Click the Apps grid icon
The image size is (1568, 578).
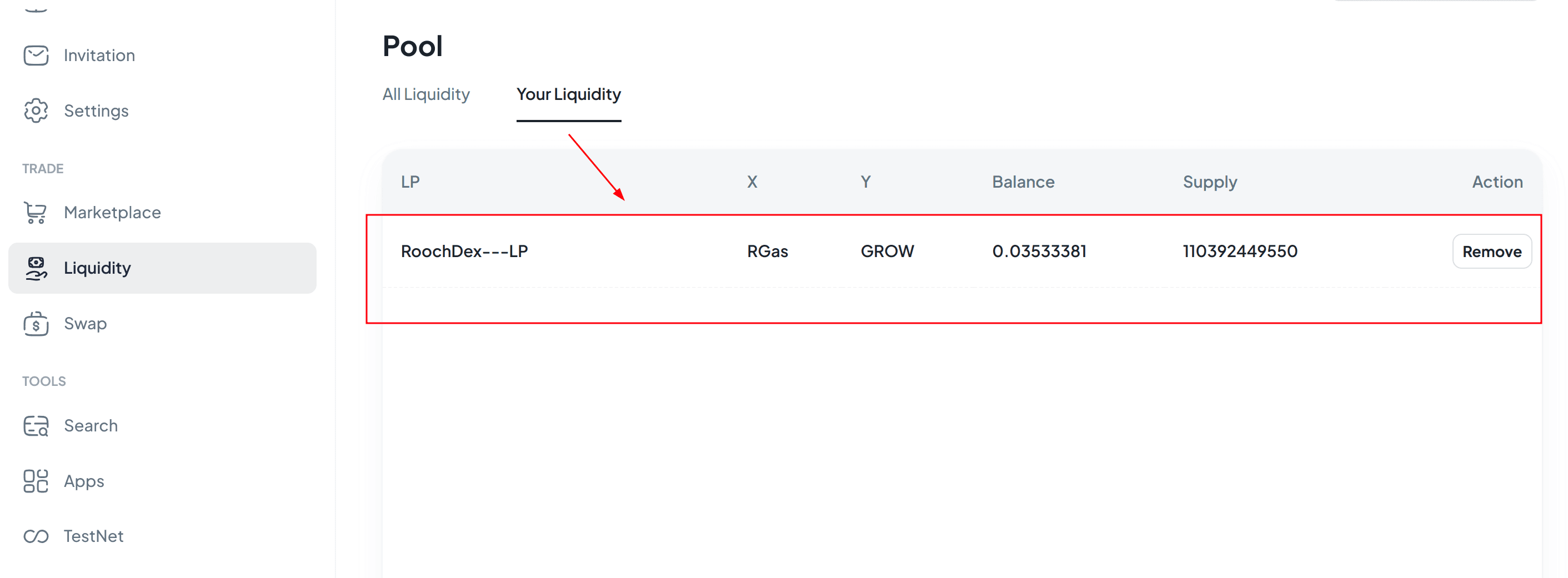[x=36, y=481]
